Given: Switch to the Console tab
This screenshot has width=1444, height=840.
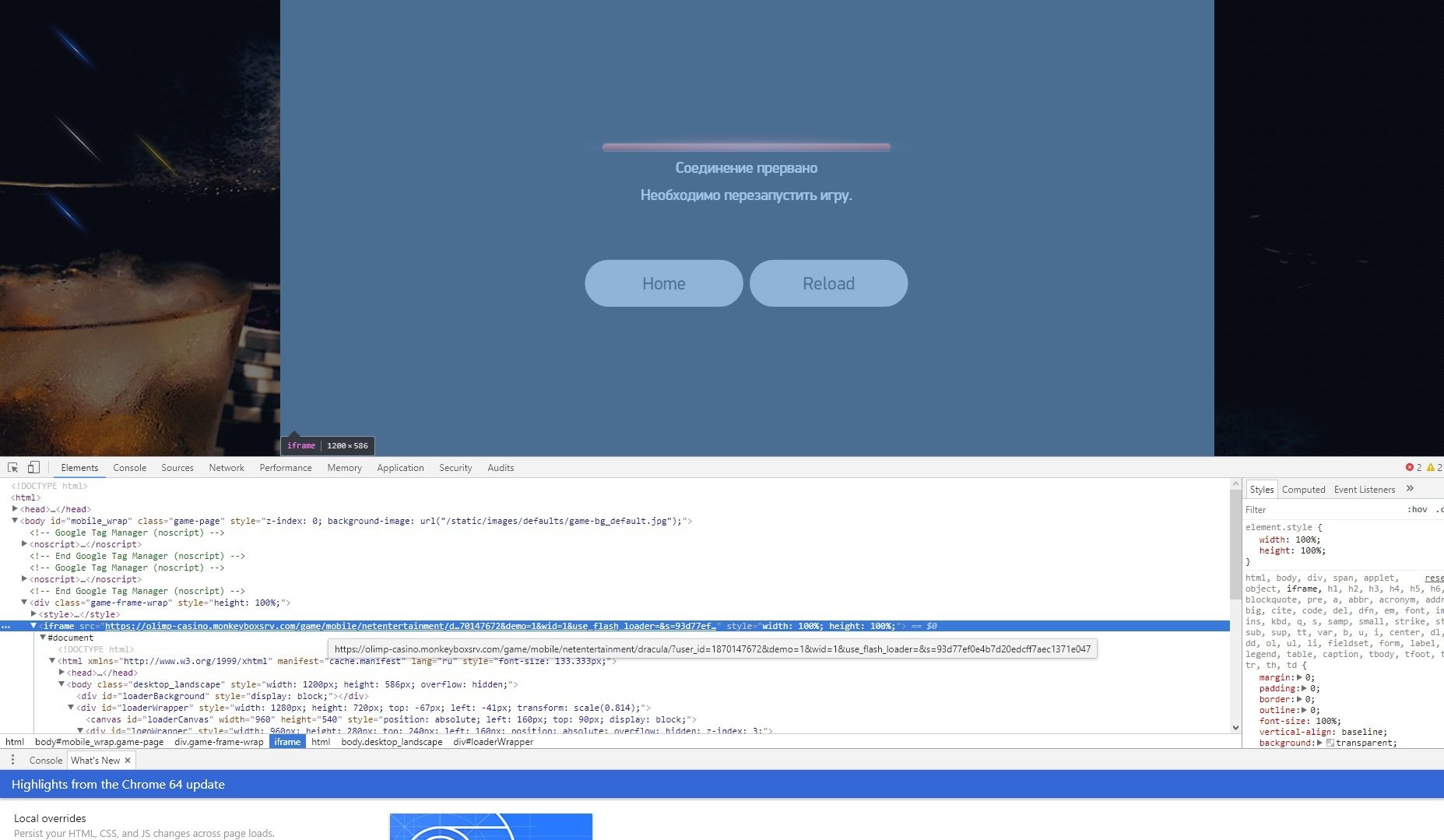Looking at the screenshot, I should point(129,468).
